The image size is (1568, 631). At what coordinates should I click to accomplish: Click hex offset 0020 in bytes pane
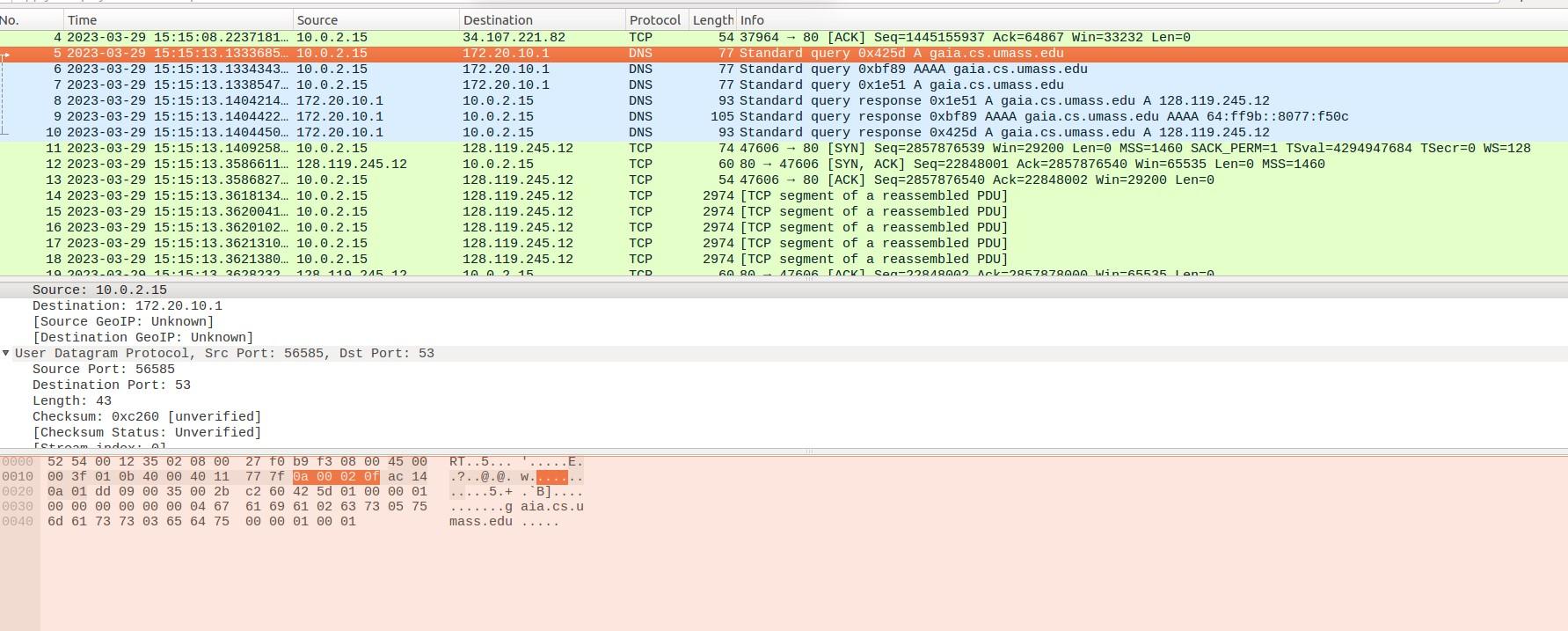coord(18,491)
